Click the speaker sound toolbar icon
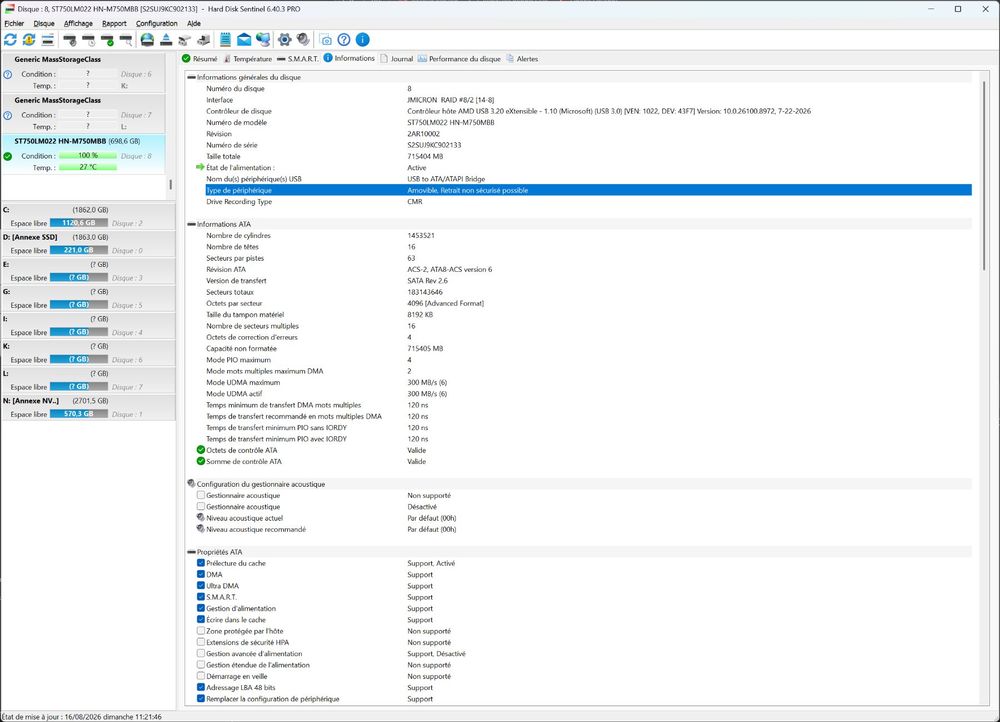Screen dimensions: 1000x722 [303, 40]
